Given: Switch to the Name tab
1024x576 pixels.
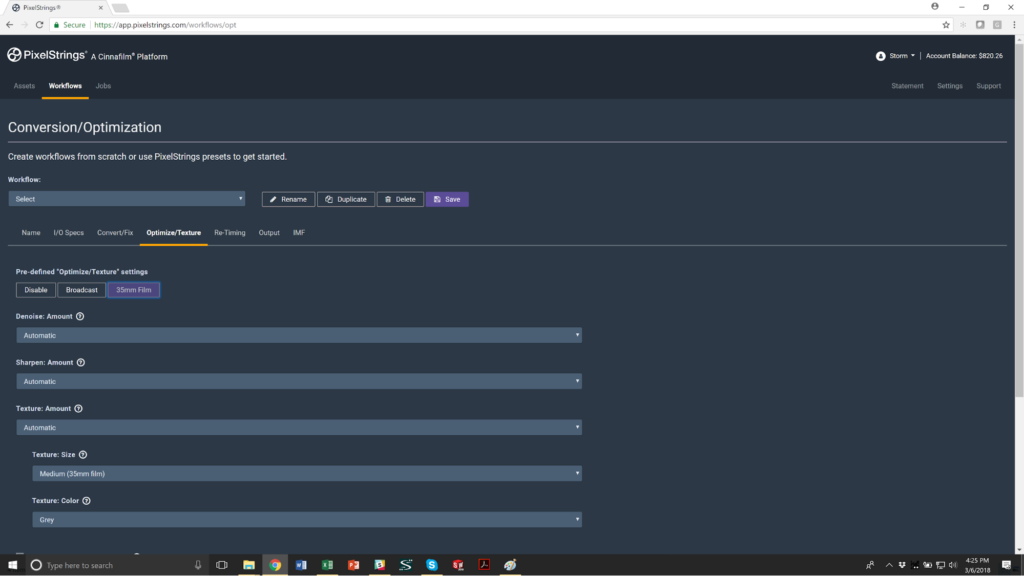Looking at the screenshot, I should click(x=31, y=232).
